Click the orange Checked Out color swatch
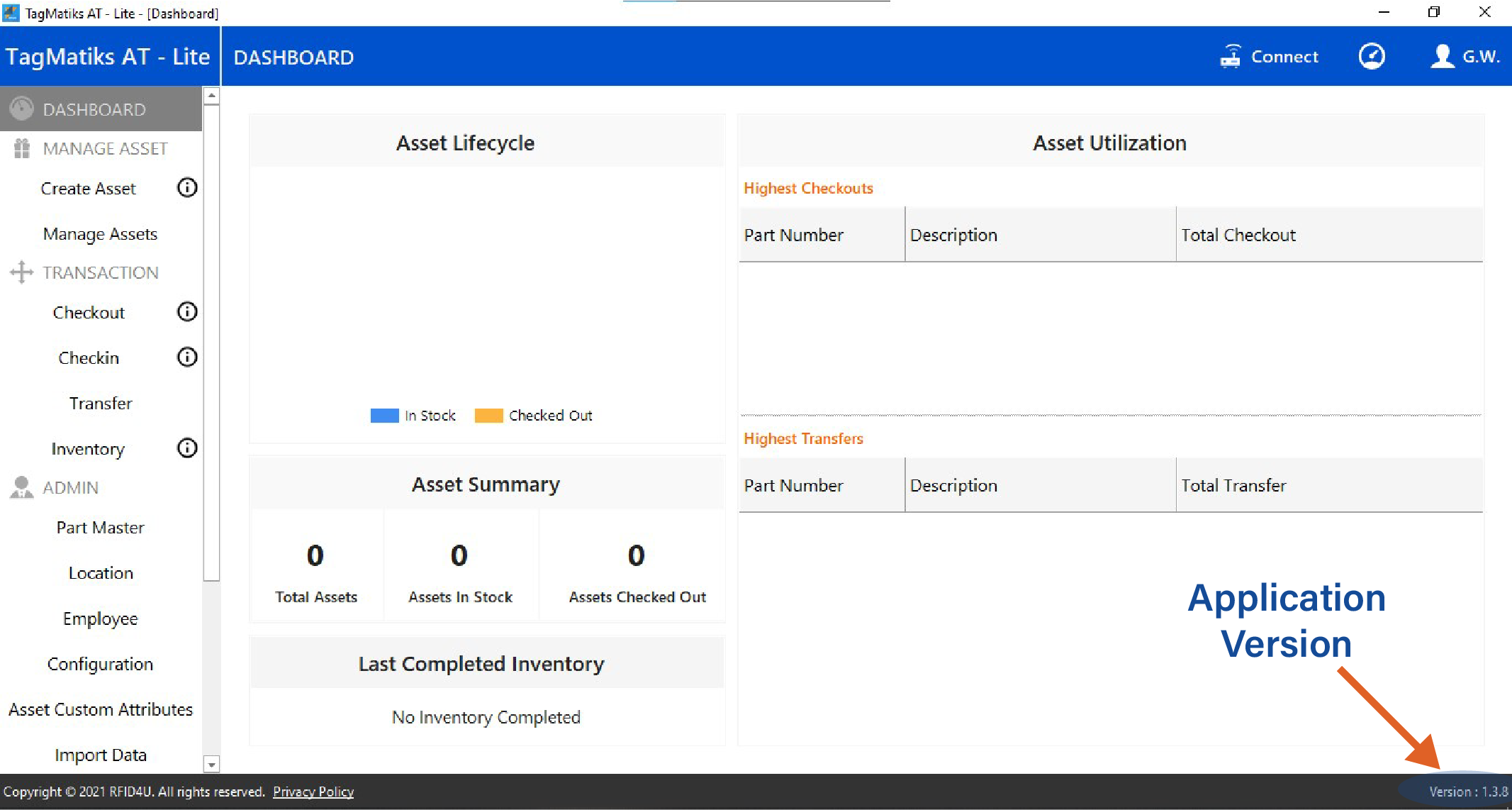The height and width of the screenshot is (810, 1512). (488, 416)
